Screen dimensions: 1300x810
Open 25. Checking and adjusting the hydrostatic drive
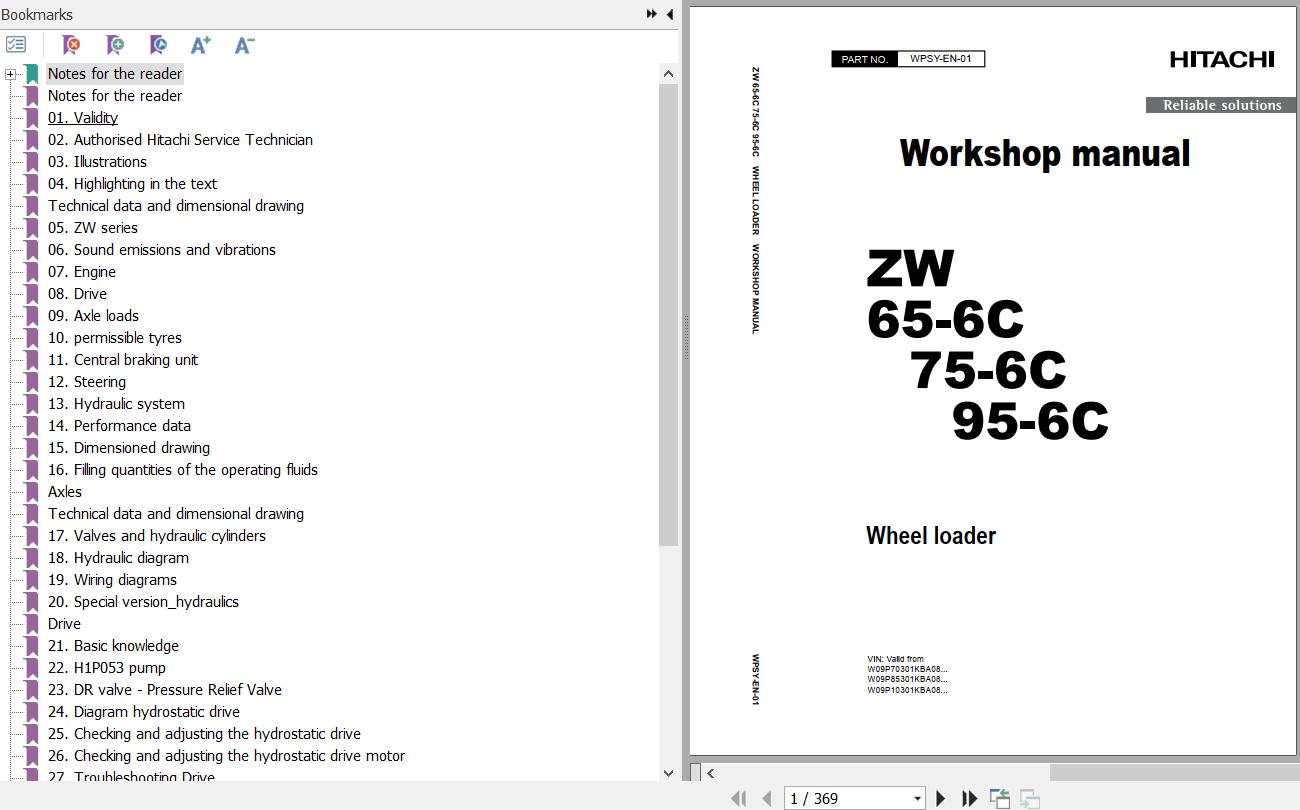[x=204, y=734]
